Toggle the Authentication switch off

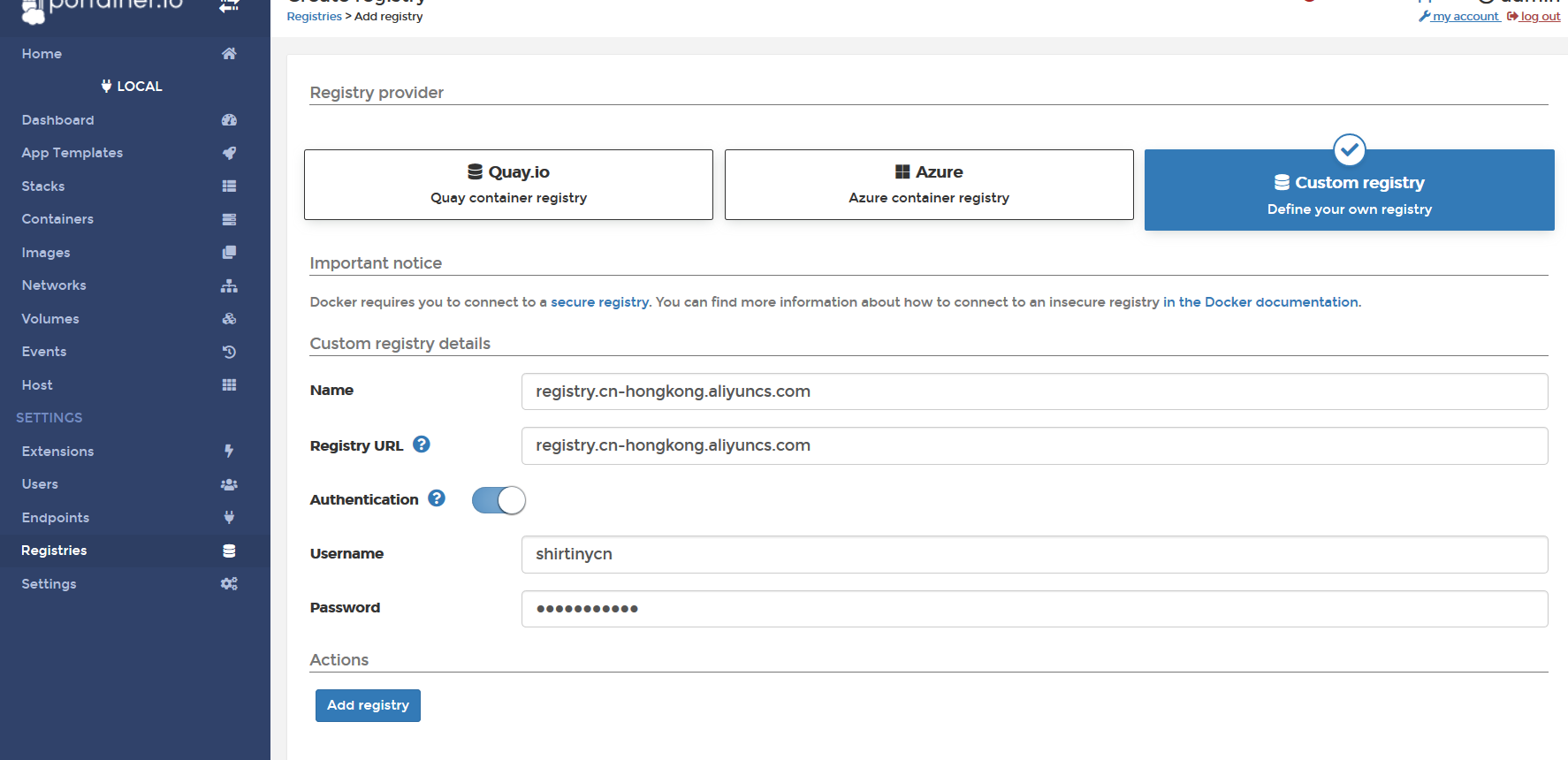click(x=499, y=500)
